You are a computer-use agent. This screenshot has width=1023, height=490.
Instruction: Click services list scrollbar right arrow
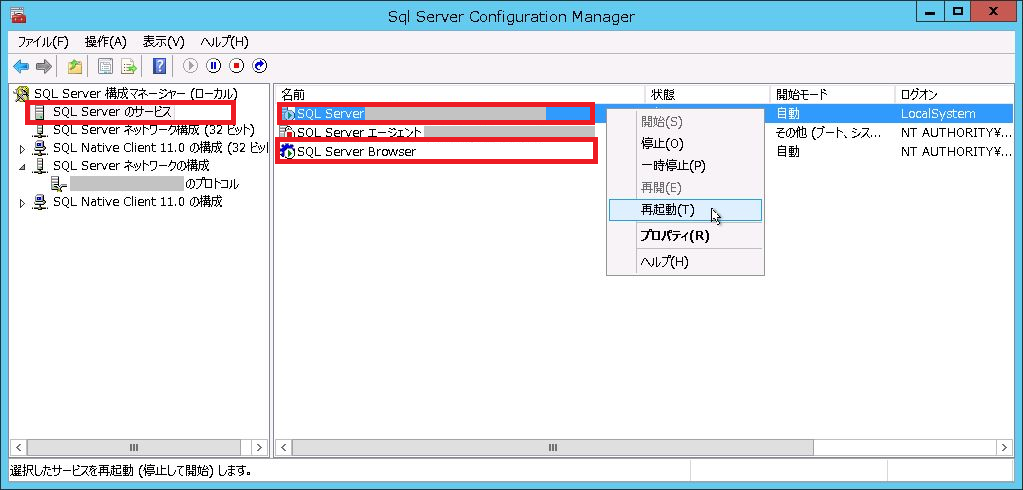point(1005,448)
